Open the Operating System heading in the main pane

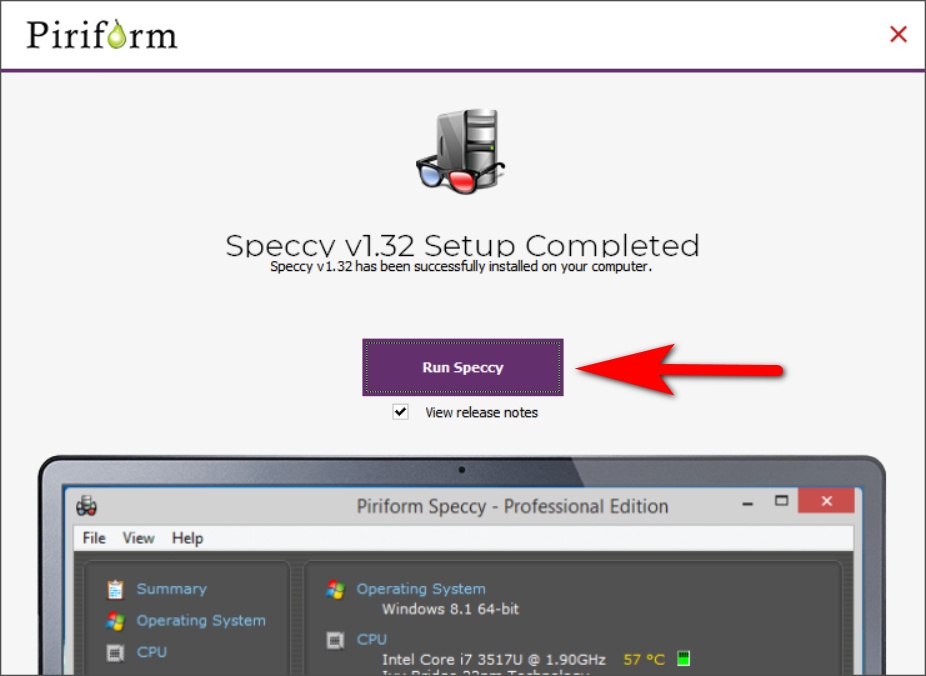click(420, 589)
